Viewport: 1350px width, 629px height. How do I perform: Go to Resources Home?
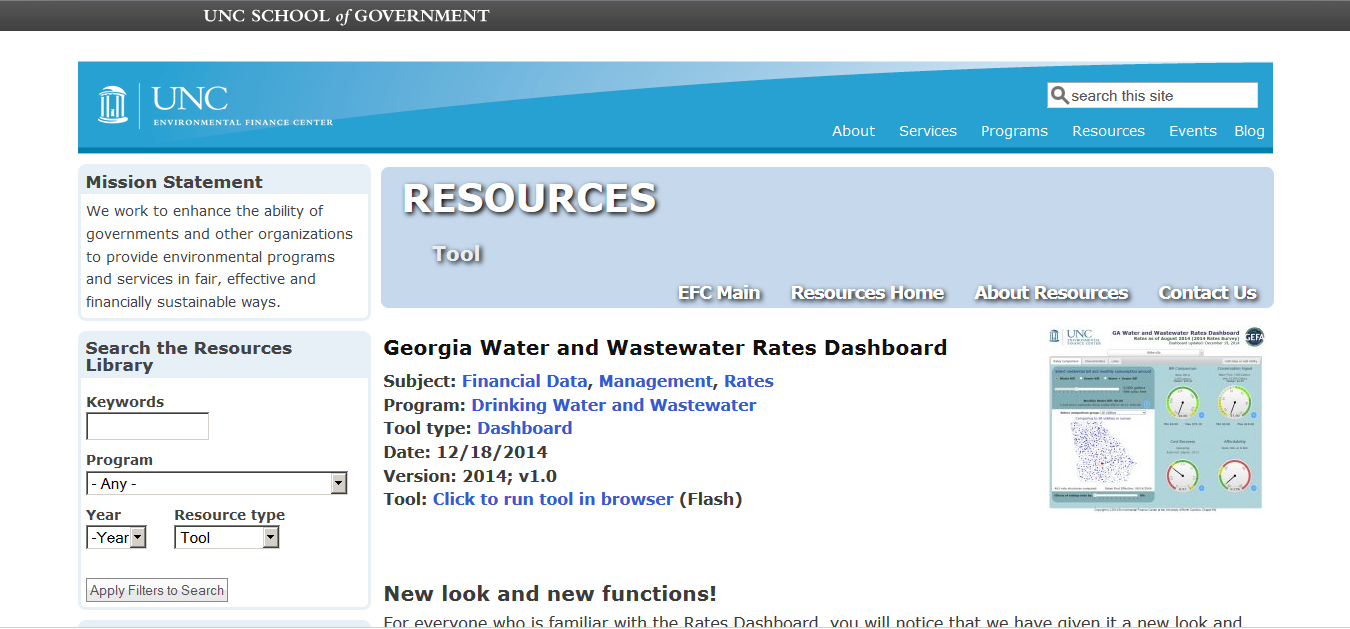click(867, 293)
